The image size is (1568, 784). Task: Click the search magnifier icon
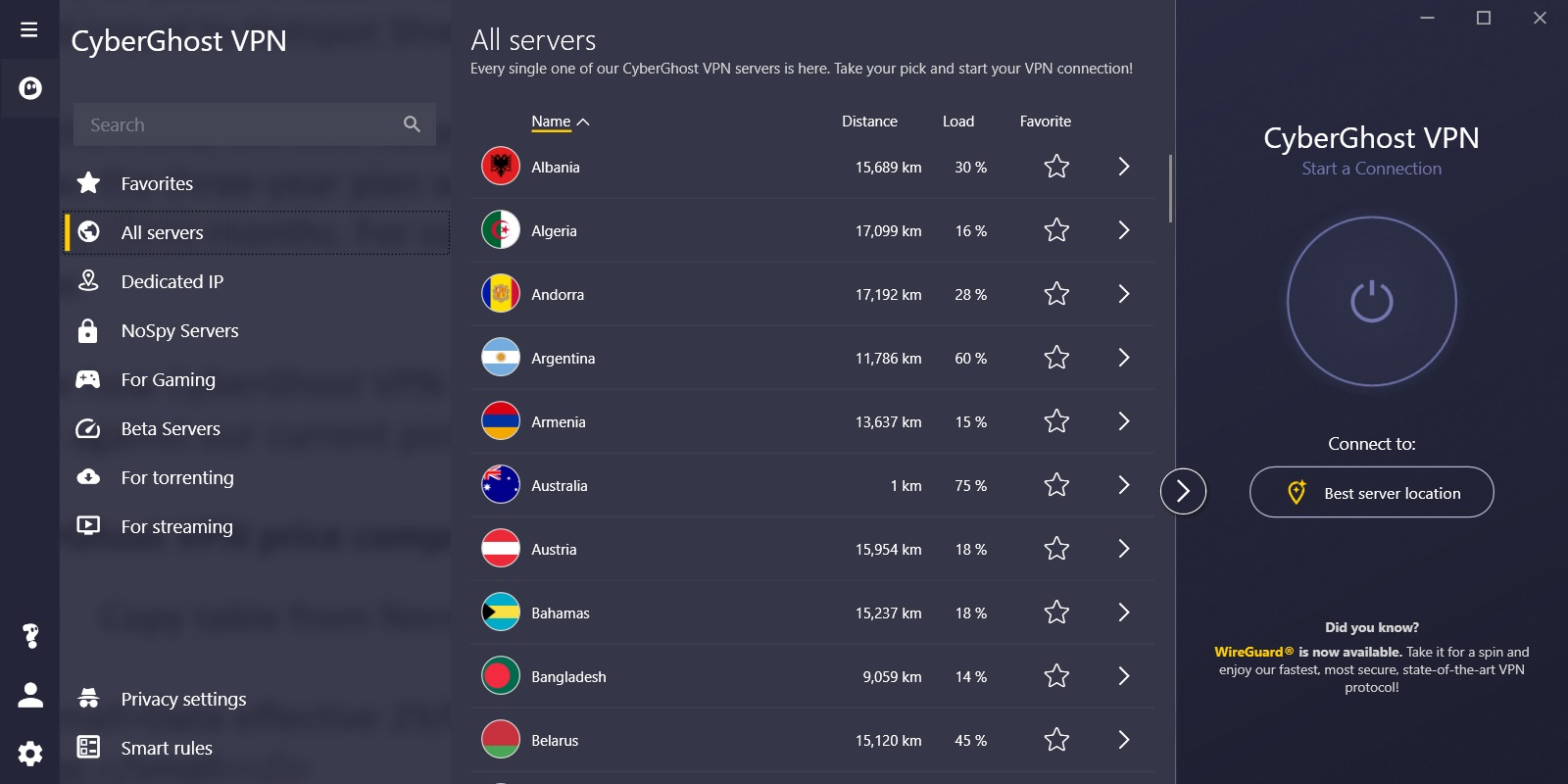click(x=412, y=124)
